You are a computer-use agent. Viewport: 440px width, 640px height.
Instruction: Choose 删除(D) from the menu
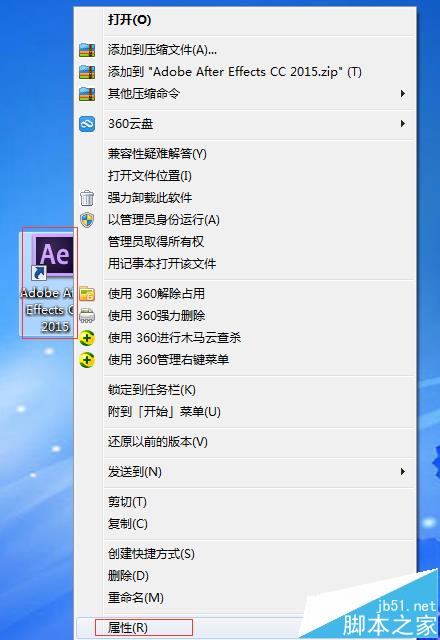pos(245,576)
